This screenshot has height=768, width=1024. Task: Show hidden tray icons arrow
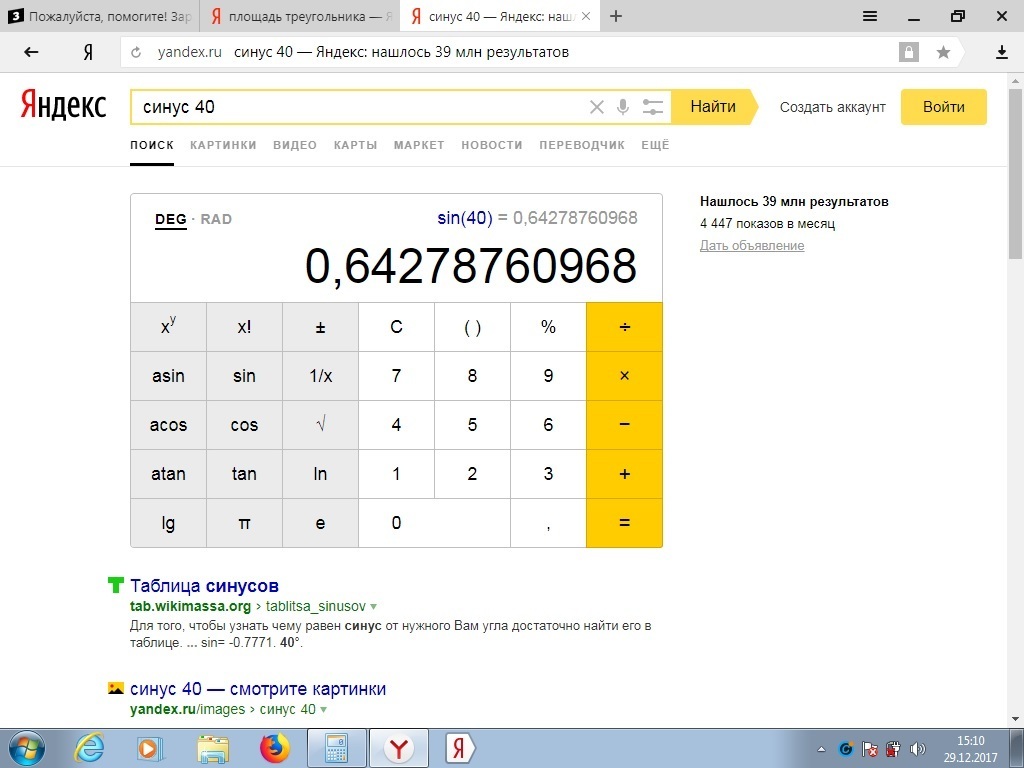tap(822, 749)
